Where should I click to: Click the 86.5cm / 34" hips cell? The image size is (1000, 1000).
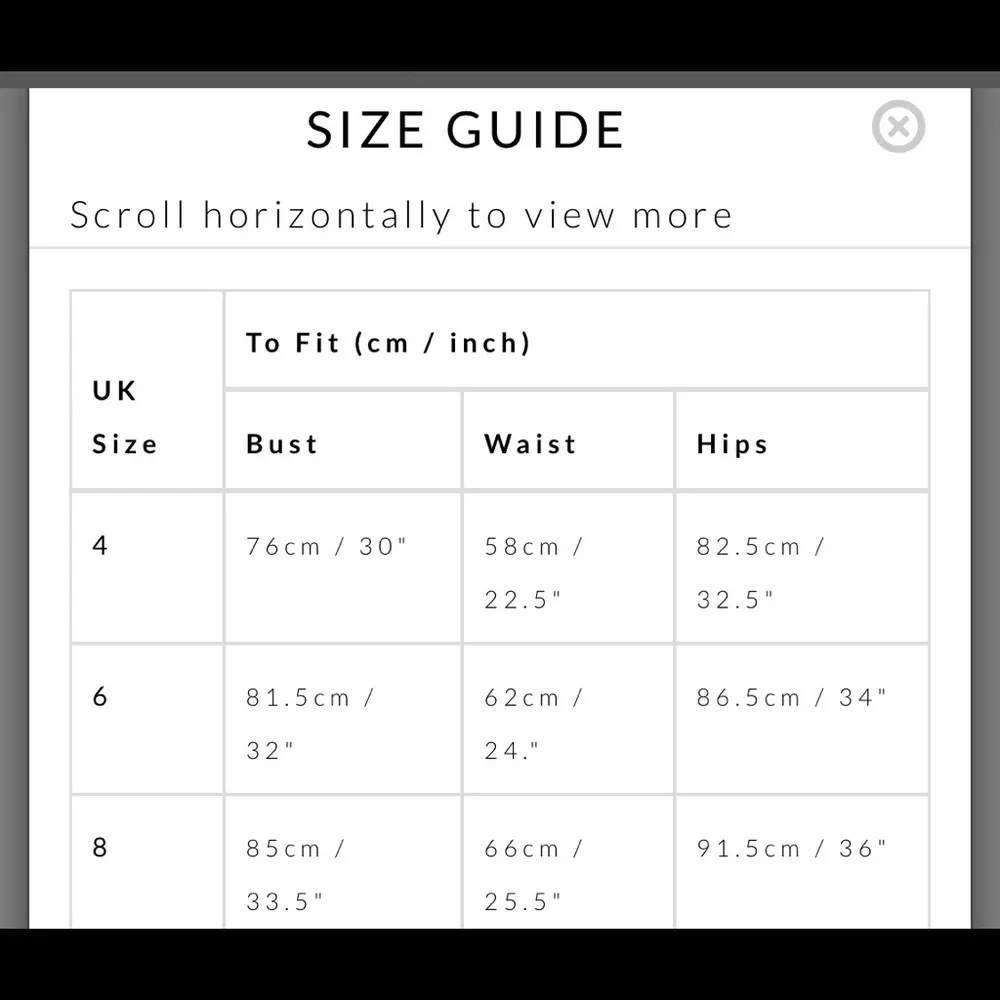tap(792, 698)
